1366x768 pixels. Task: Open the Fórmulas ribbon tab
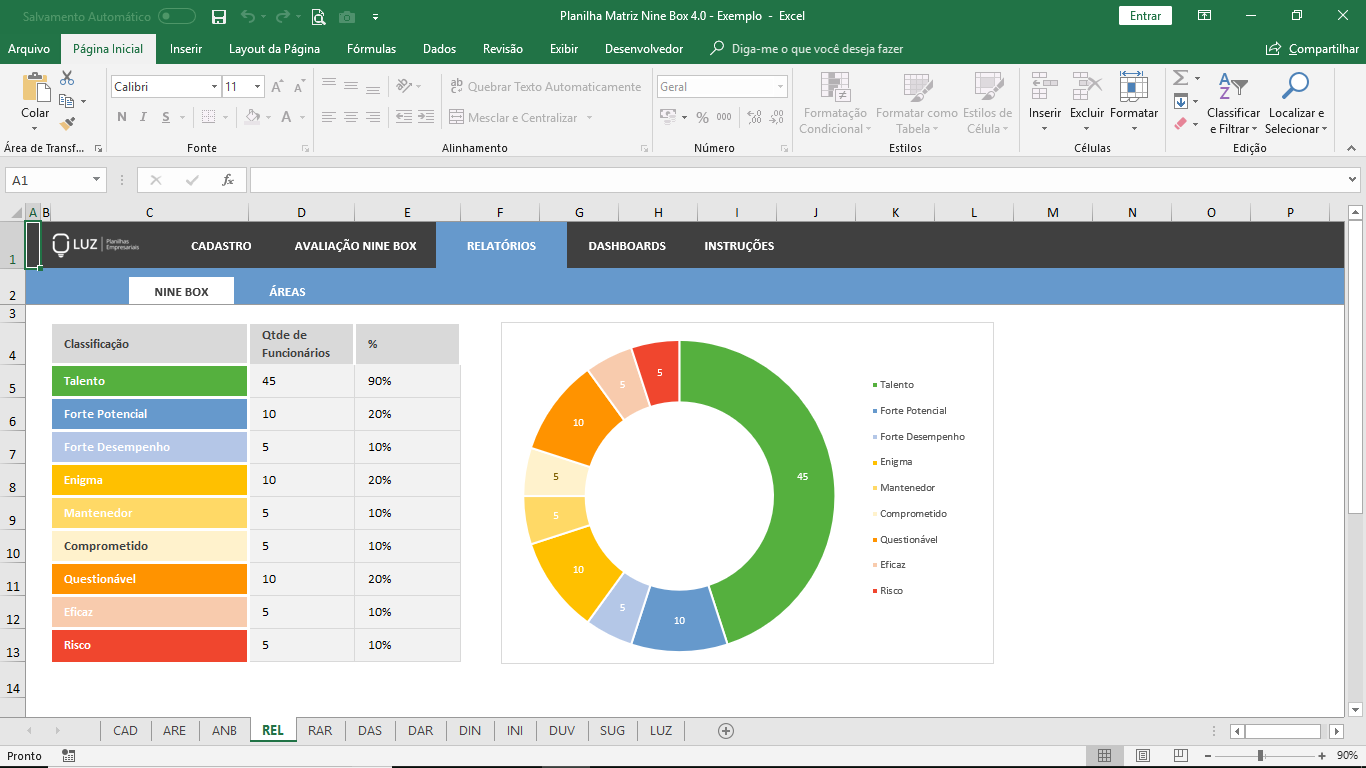371,49
